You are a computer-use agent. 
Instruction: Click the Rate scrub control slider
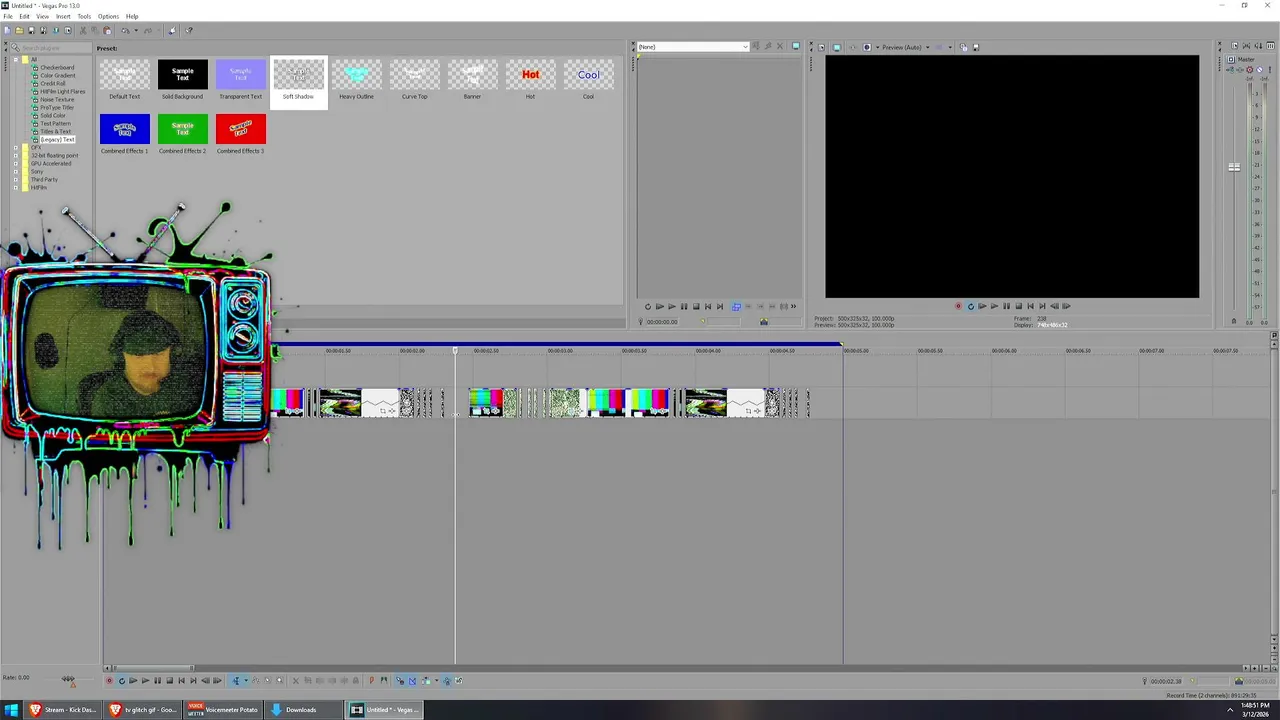pyautogui.click(x=68, y=680)
